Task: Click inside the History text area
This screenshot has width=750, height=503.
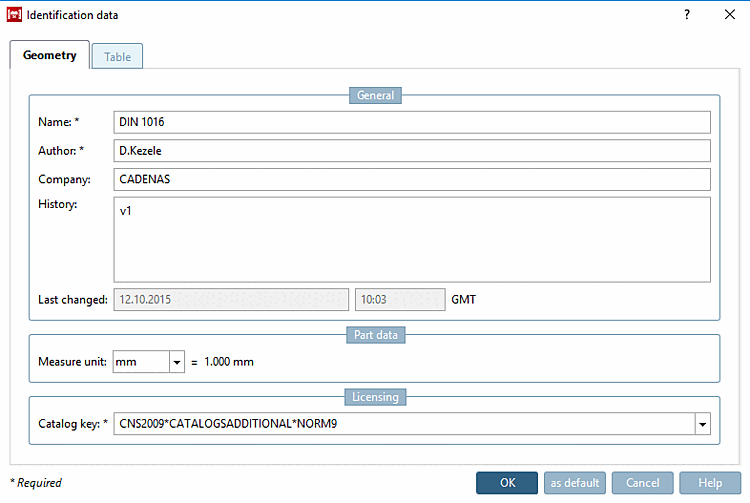Action: pos(412,240)
